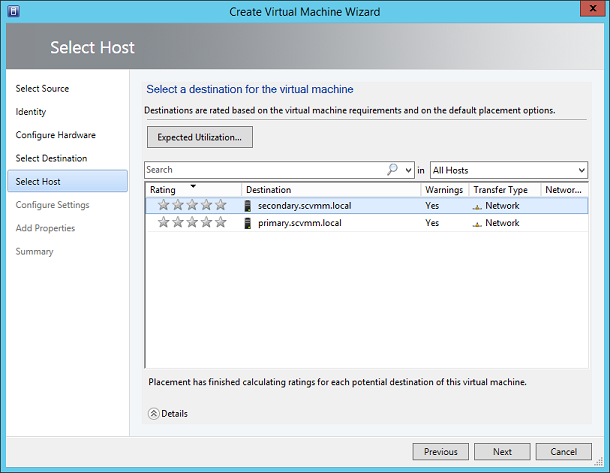
Task: Click the truncated Networ... column header
Action: (564, 189)
